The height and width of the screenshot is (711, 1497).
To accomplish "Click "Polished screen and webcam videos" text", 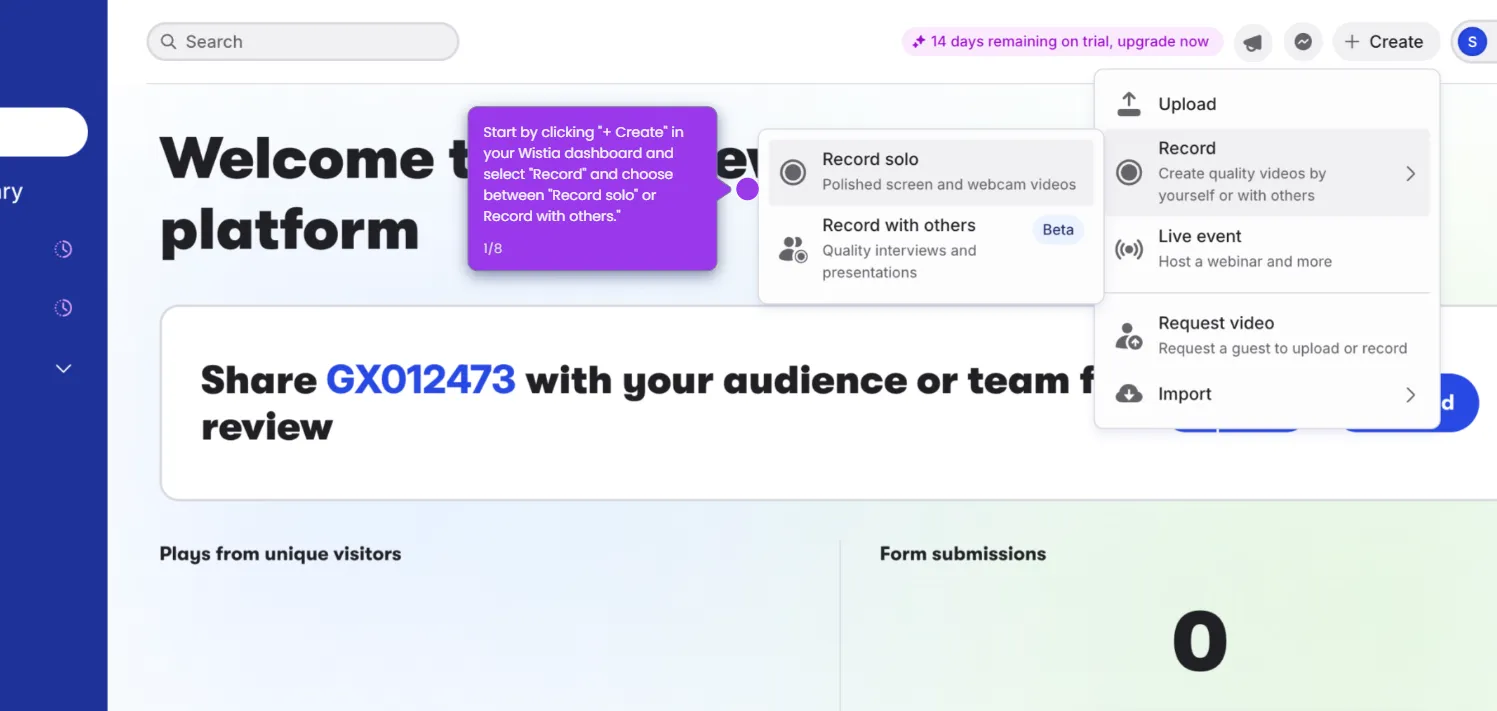I will point(949,185).
